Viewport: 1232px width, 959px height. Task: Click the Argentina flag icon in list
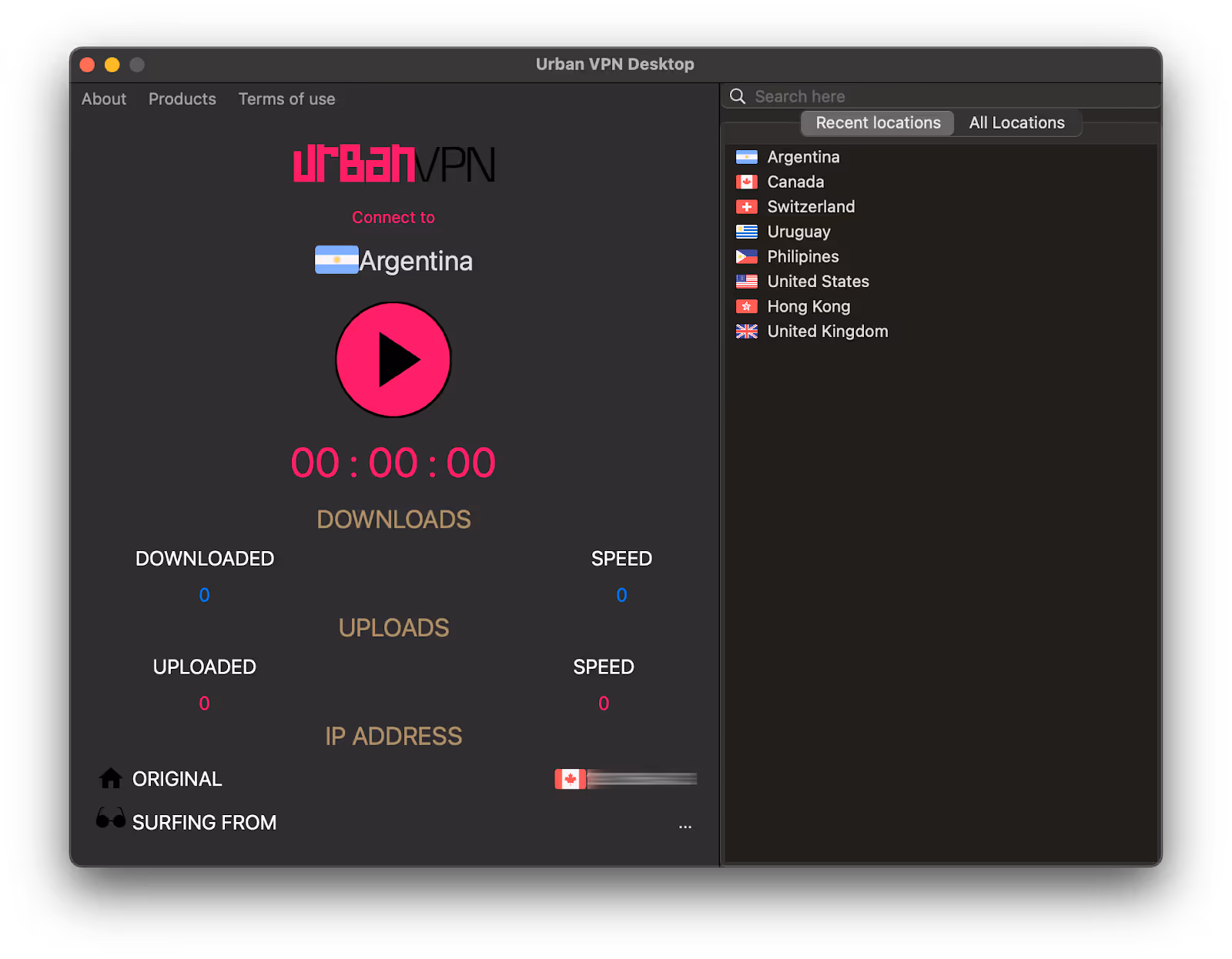click(x=747, y=157)
